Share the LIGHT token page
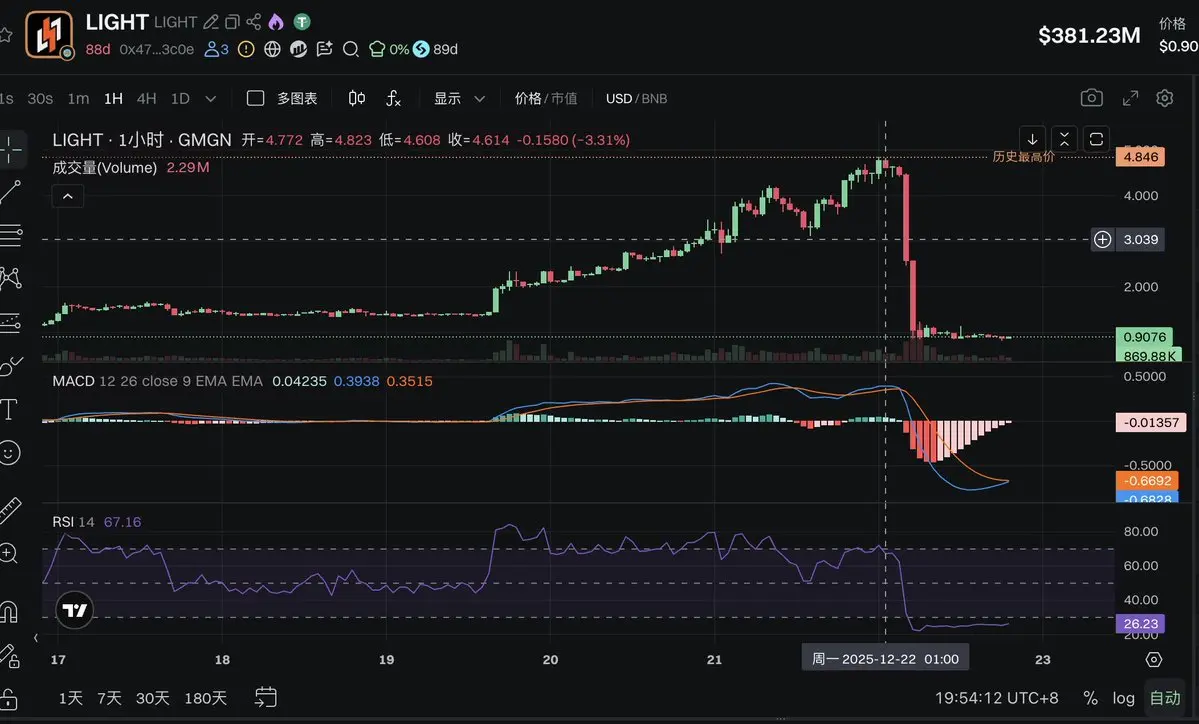 tap(254, 22)
